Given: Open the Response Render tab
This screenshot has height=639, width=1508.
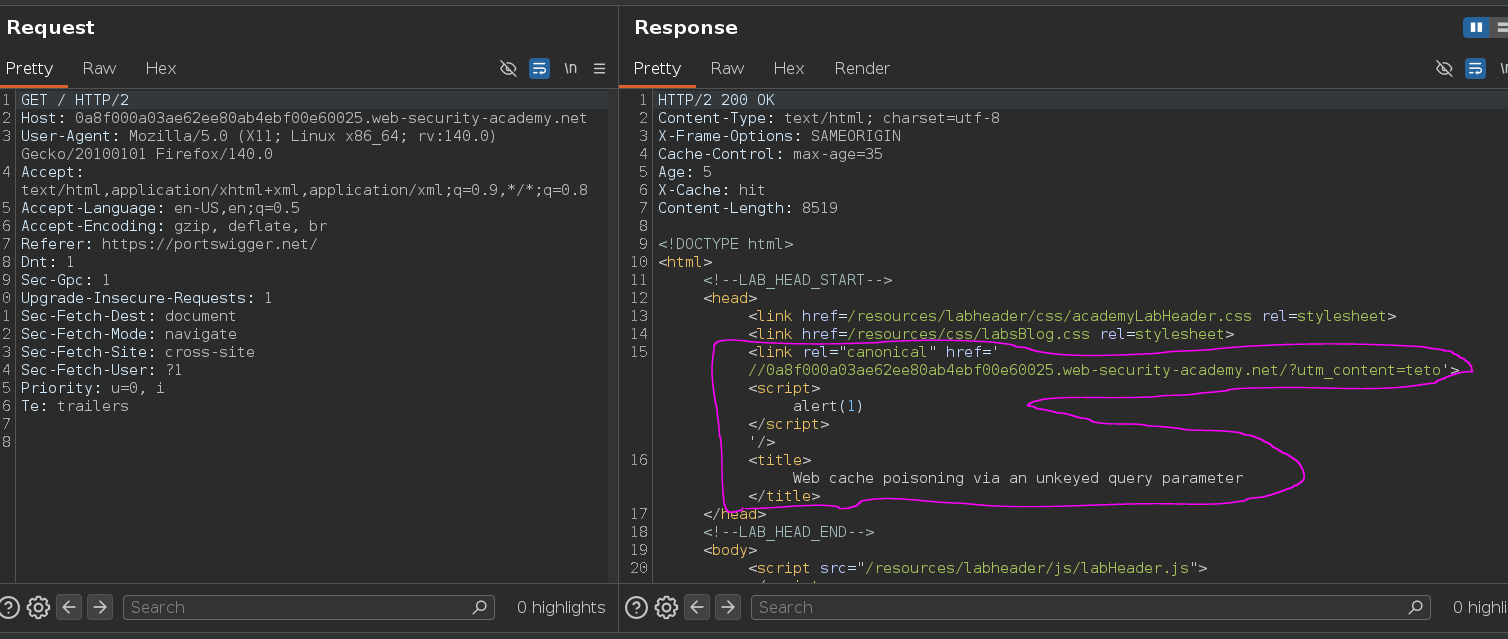Looking at the screenshot, I should click(862, 68).
